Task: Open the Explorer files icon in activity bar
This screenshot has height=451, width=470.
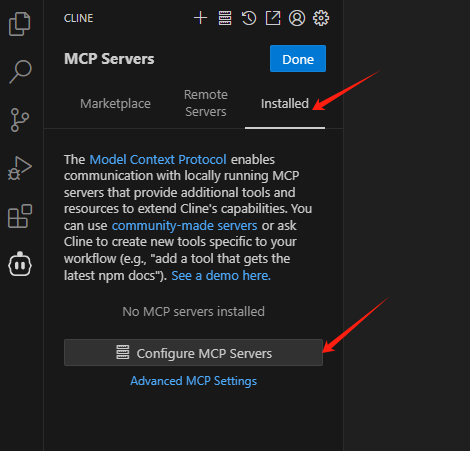Action: [20, 24]
